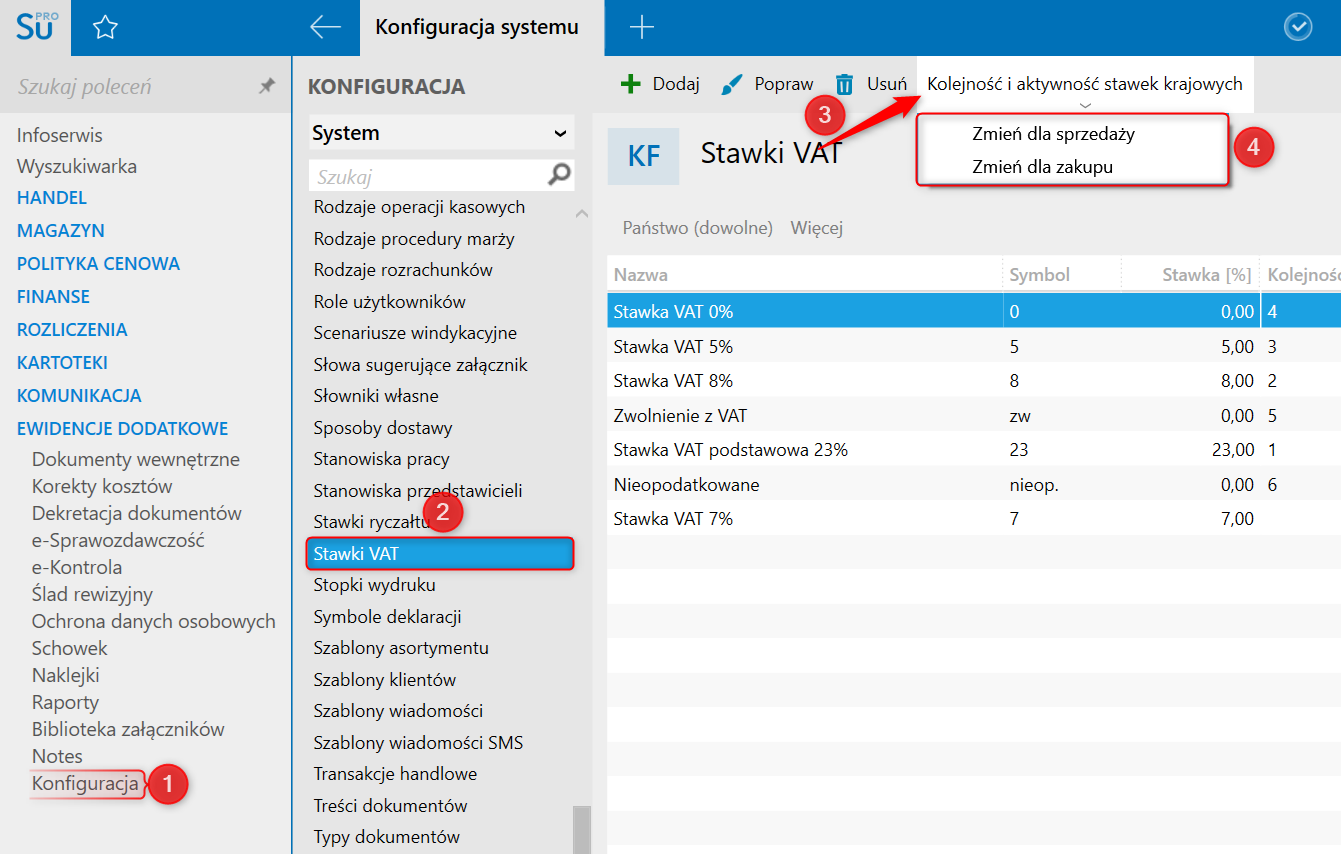Choose Zmień dla sprzedaży menu option
Image resolution: width=1341 pixels, height=854 pixels.
point(1053,133)
